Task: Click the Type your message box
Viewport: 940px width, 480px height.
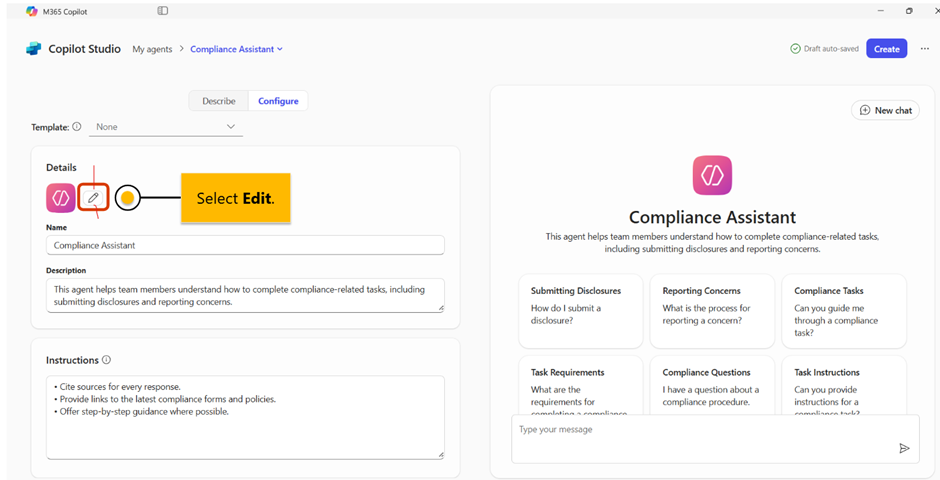Action: 715,439
